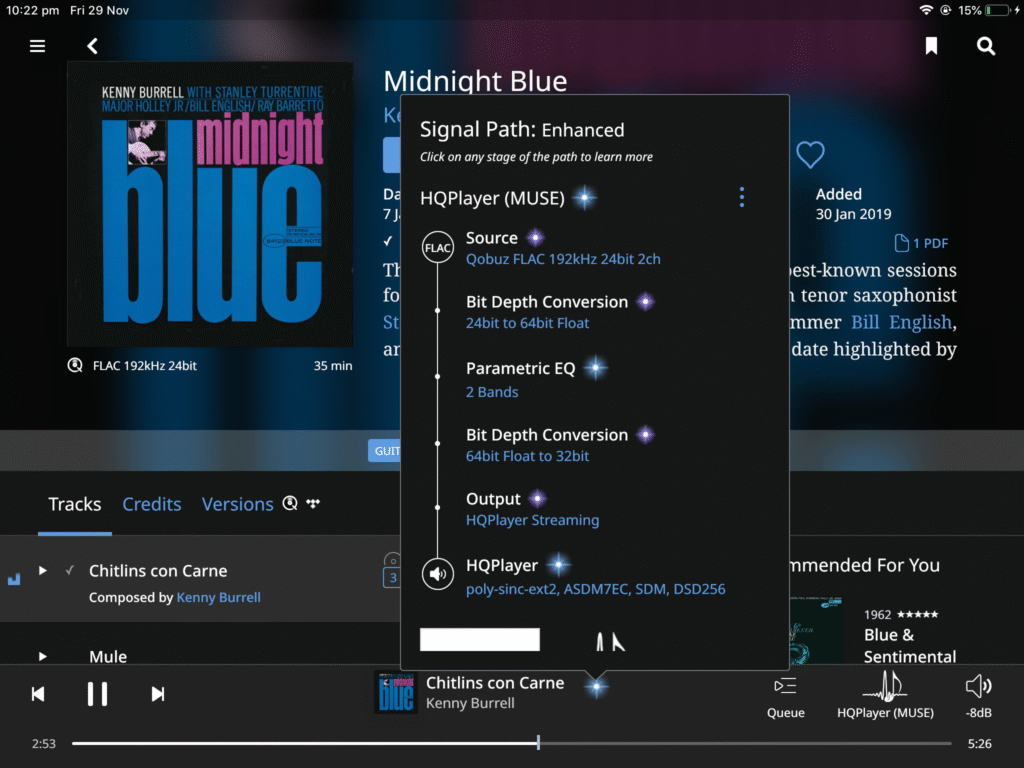Open Qobuz FLAC 192kHz 24bit 2ch details
The height and width of the screenshot is (768, 1024).
point(563,259)
